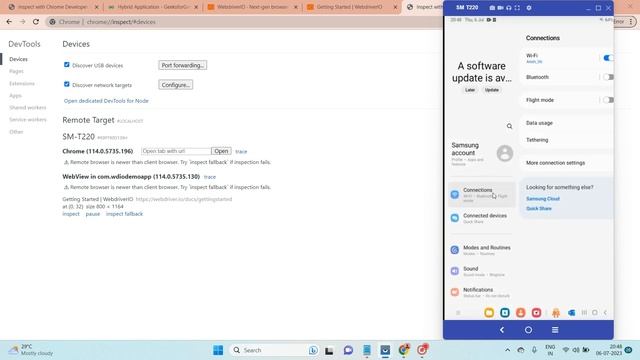Open the red app in tablet dock
640x360 pixels.
[x=536, y=313]
